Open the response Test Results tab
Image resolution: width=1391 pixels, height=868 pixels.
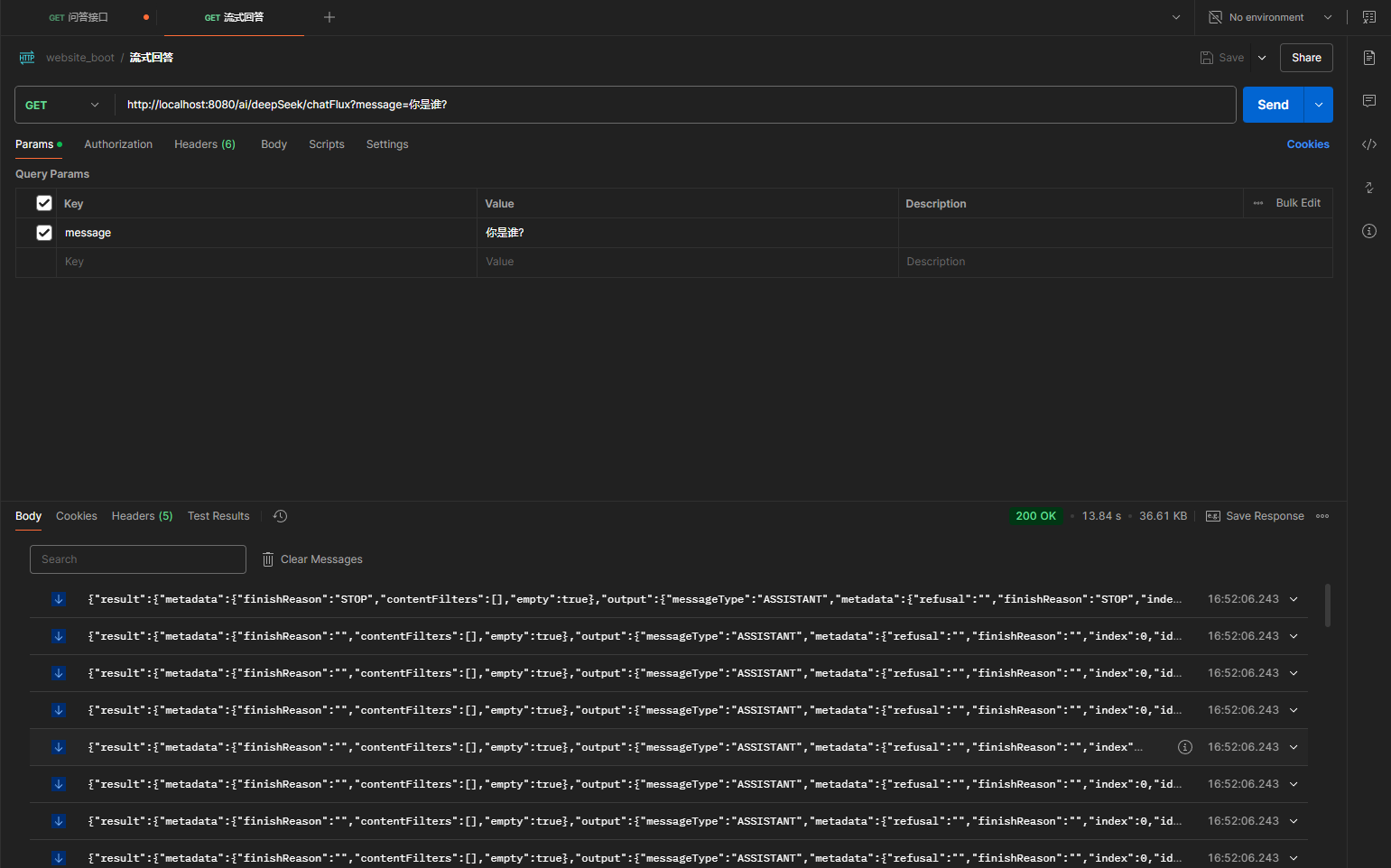coord(218,516)
